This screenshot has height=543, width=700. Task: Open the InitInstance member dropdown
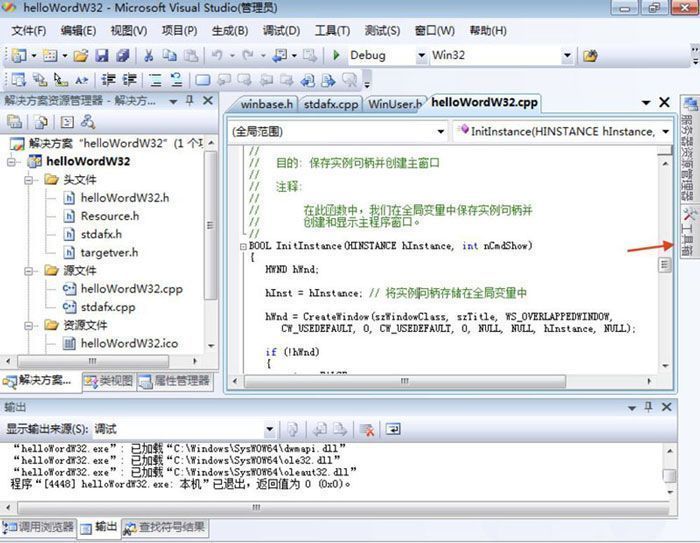tap(666, 132)
